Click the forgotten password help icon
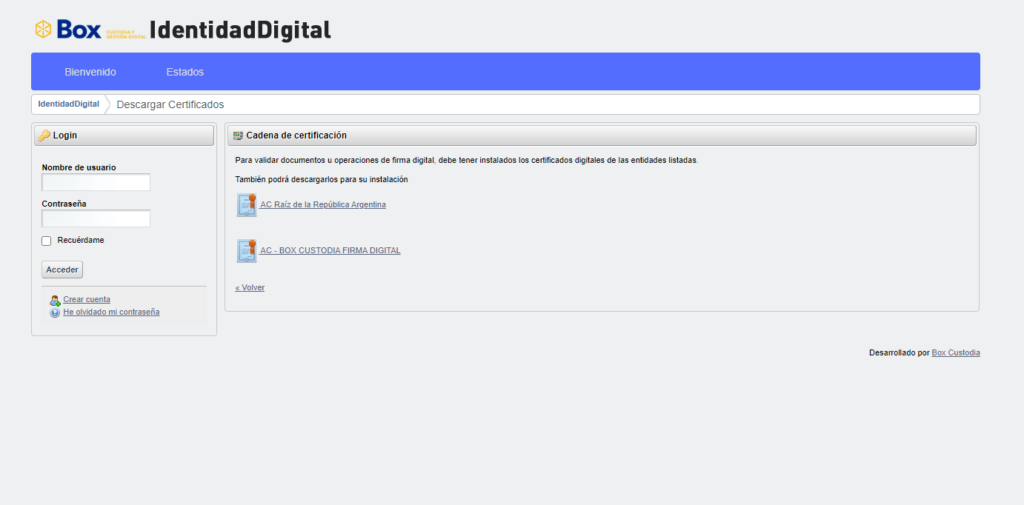The height and width of the screenshot is (505, 1024). (55, 312)
